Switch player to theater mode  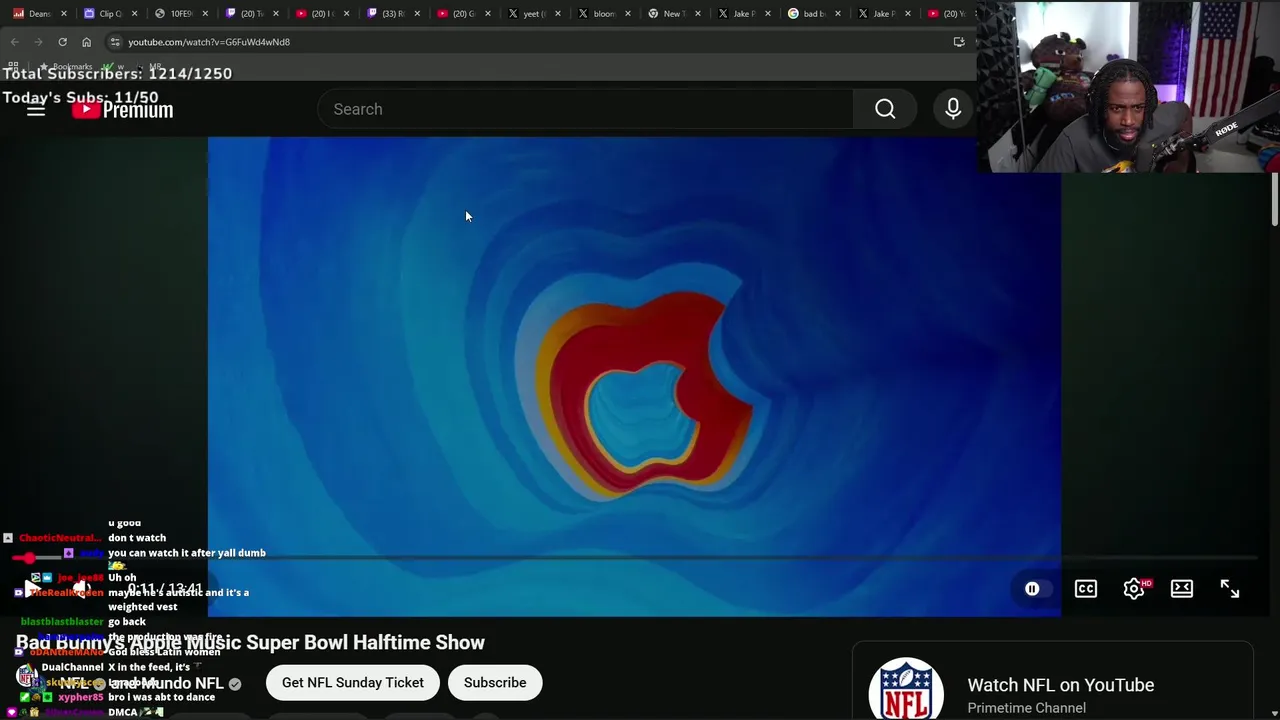point(1182,589)
